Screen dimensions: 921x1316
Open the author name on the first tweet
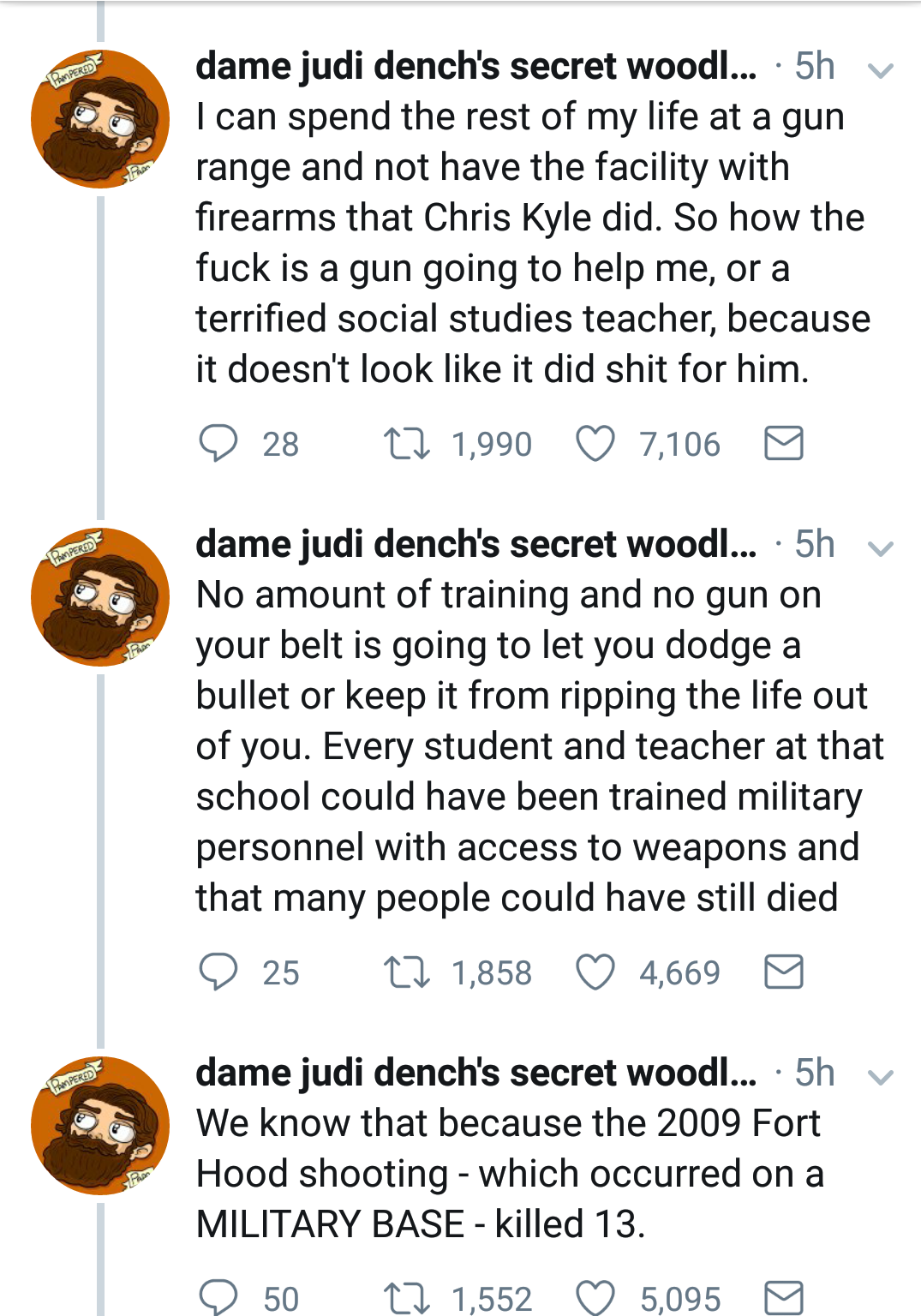point(475,67)
